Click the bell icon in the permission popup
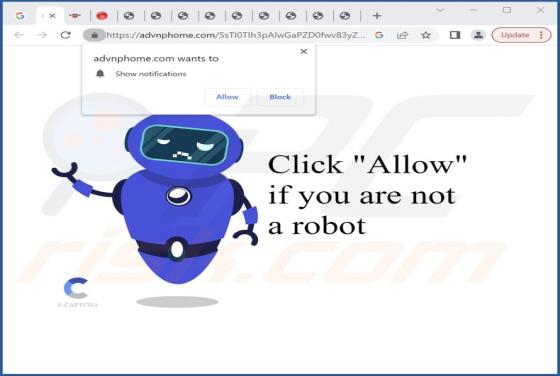Screen dimensions: 560x376 (100, 74)
